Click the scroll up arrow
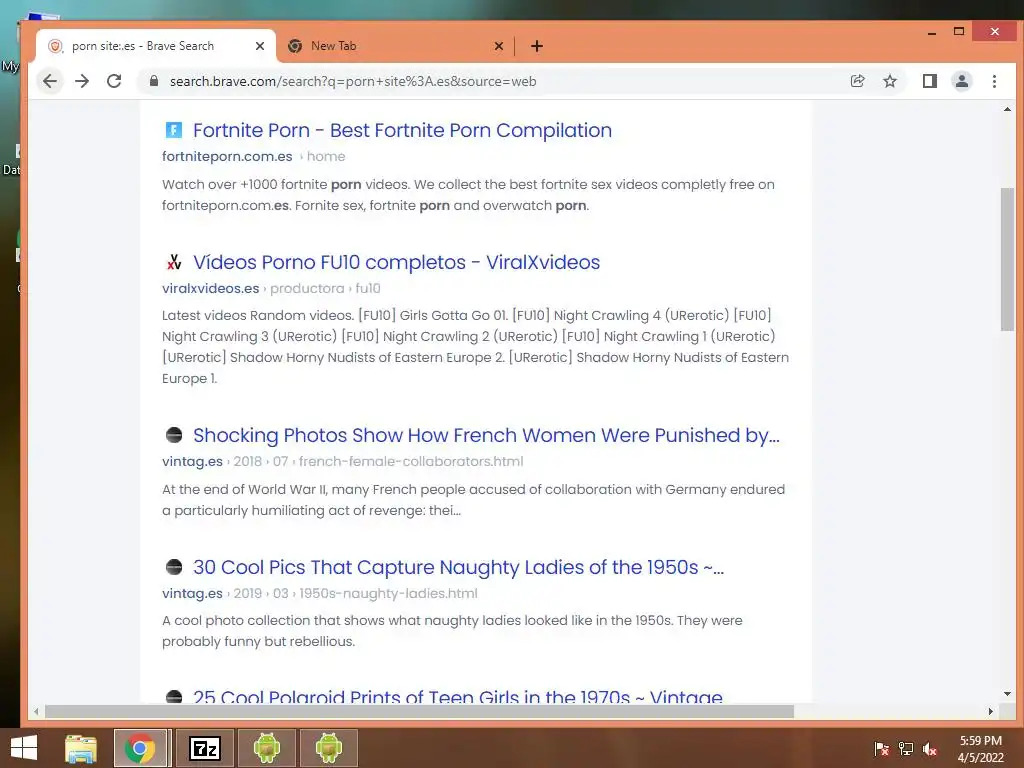Viewport: 1024px width, 768px height. [x=1007, y=109]
